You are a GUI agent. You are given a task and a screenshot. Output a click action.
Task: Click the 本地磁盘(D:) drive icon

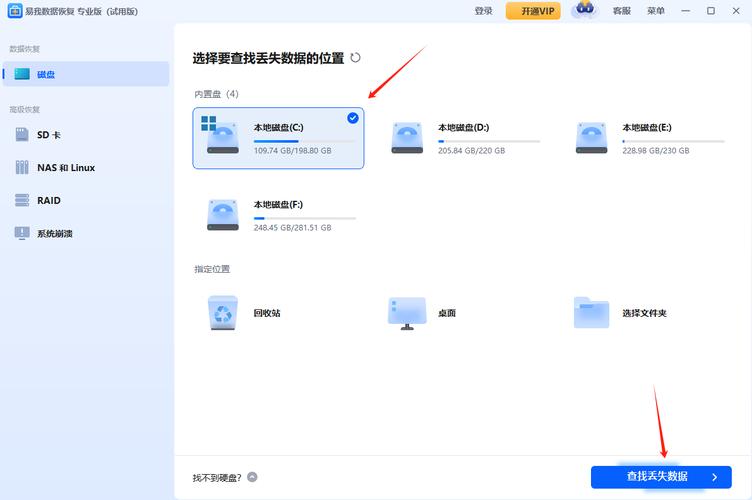coord(407,138)
